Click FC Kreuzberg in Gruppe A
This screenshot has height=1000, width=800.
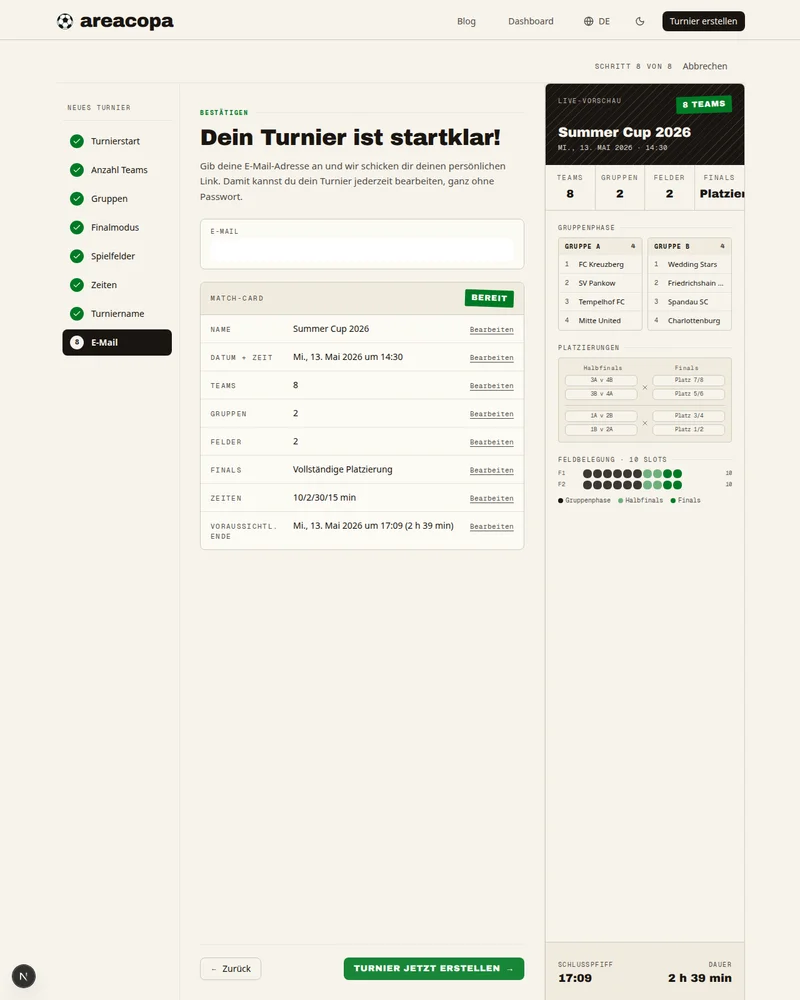pos(601,264)
